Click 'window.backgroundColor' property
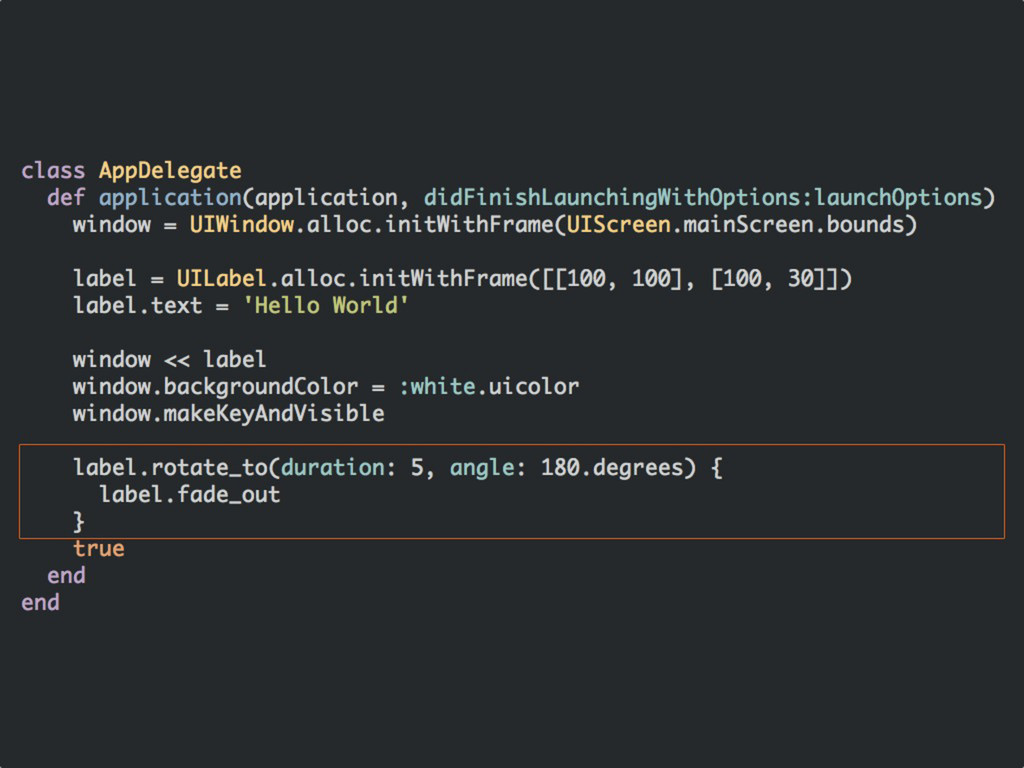 coord(216,387)
